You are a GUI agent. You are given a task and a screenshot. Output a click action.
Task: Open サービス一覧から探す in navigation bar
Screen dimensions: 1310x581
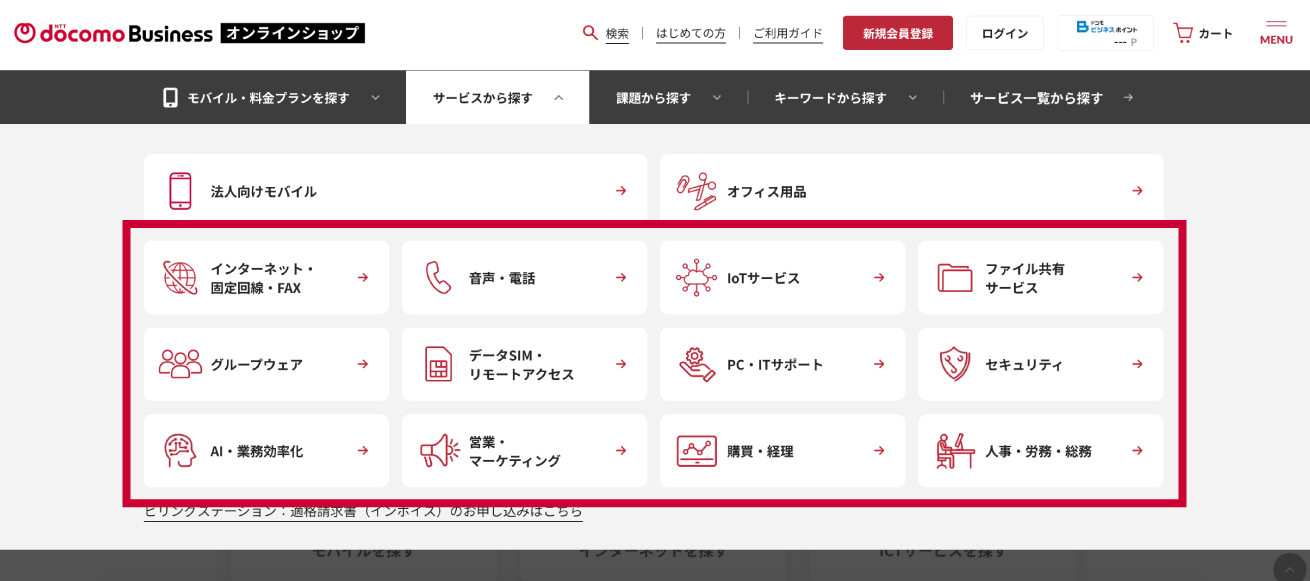[x=1050, y=98]
